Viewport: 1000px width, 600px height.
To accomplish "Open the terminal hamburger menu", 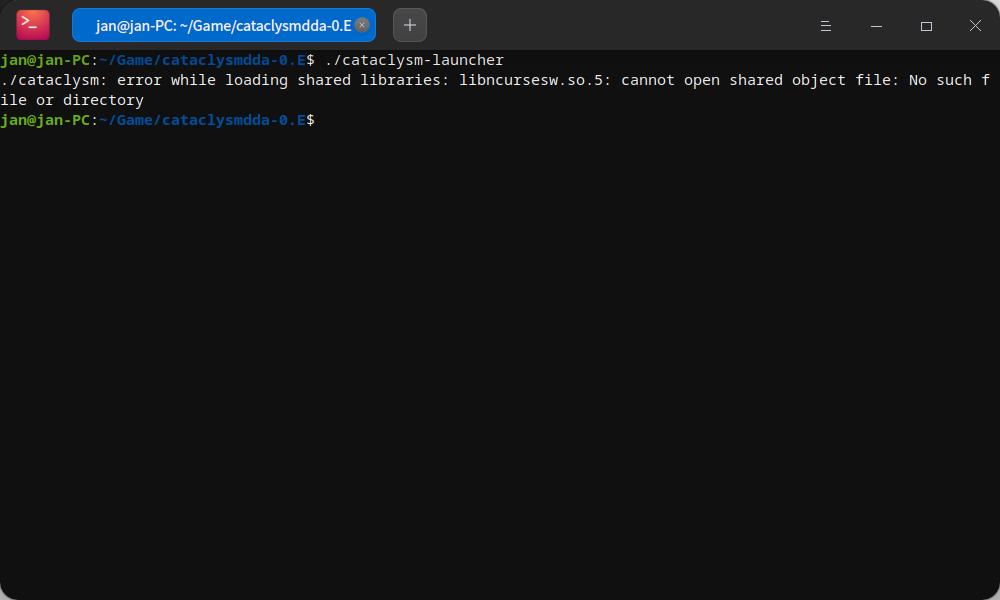I will [826, 26].
